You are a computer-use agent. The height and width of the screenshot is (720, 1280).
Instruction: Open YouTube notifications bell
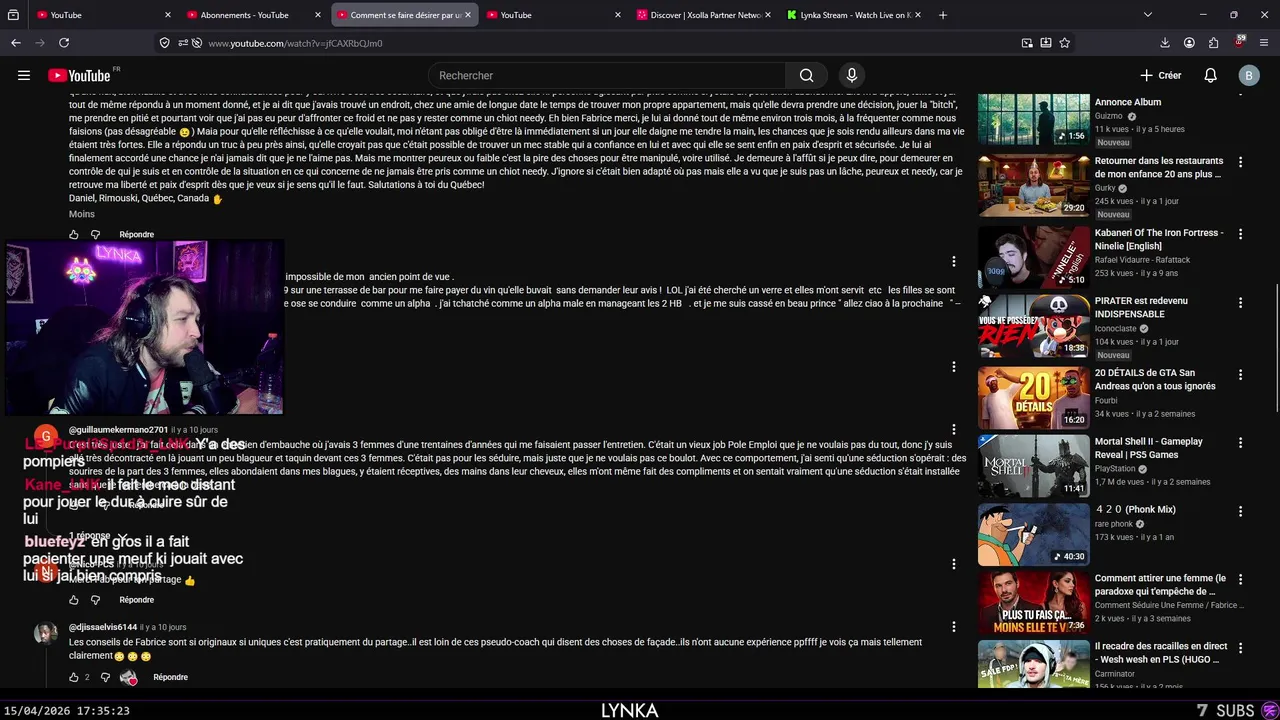coord(1210,75)
